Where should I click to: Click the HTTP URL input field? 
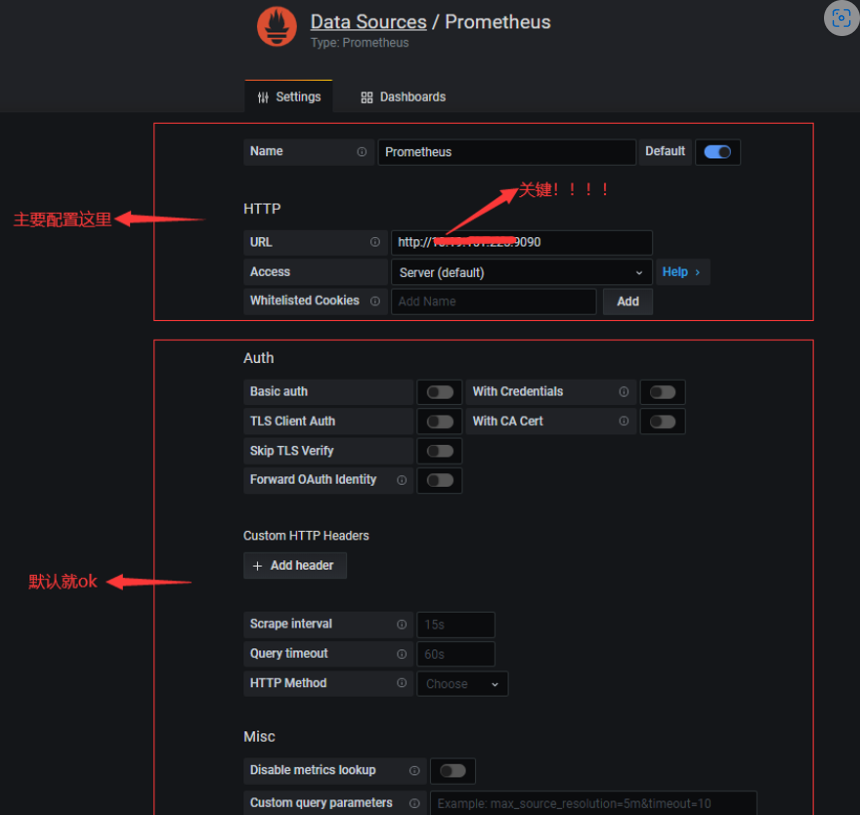point(522,242)
